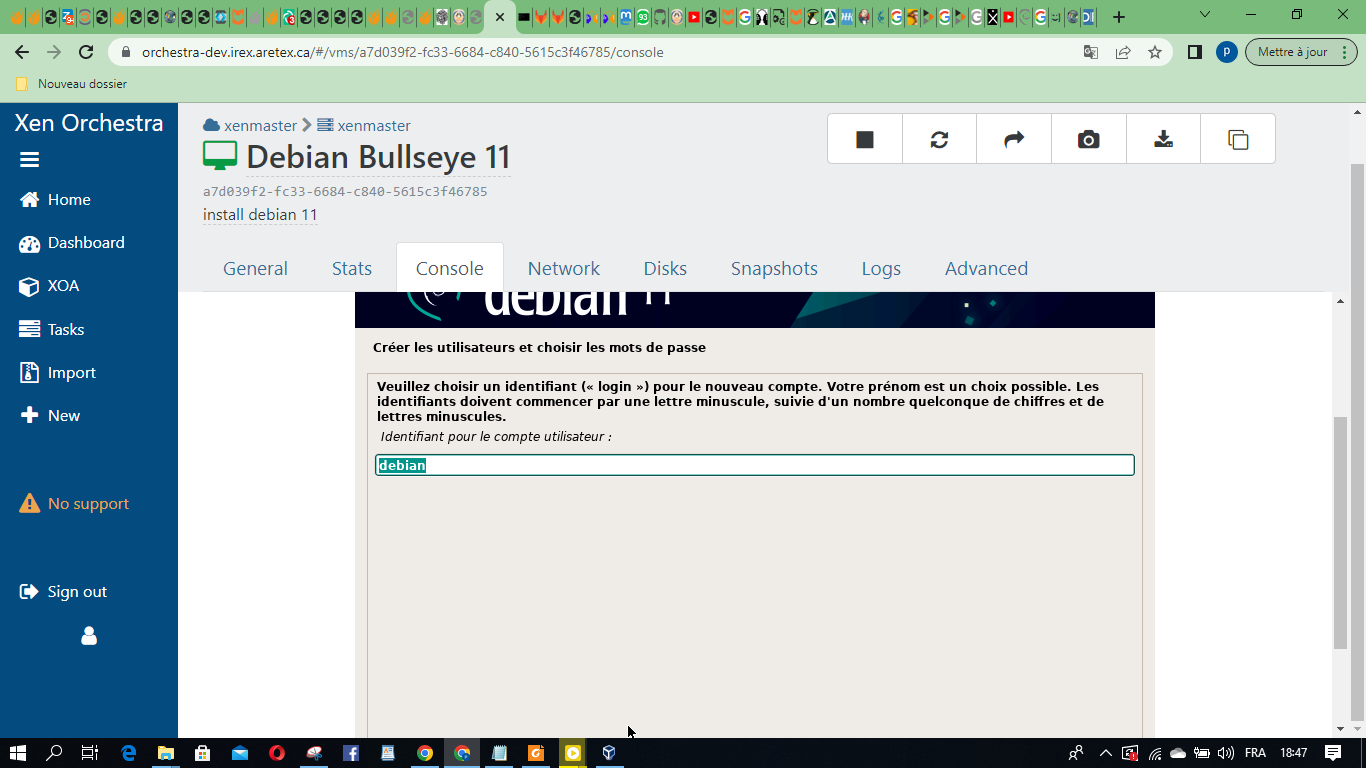Open Task View on the taskbar

tap(90, 753)
